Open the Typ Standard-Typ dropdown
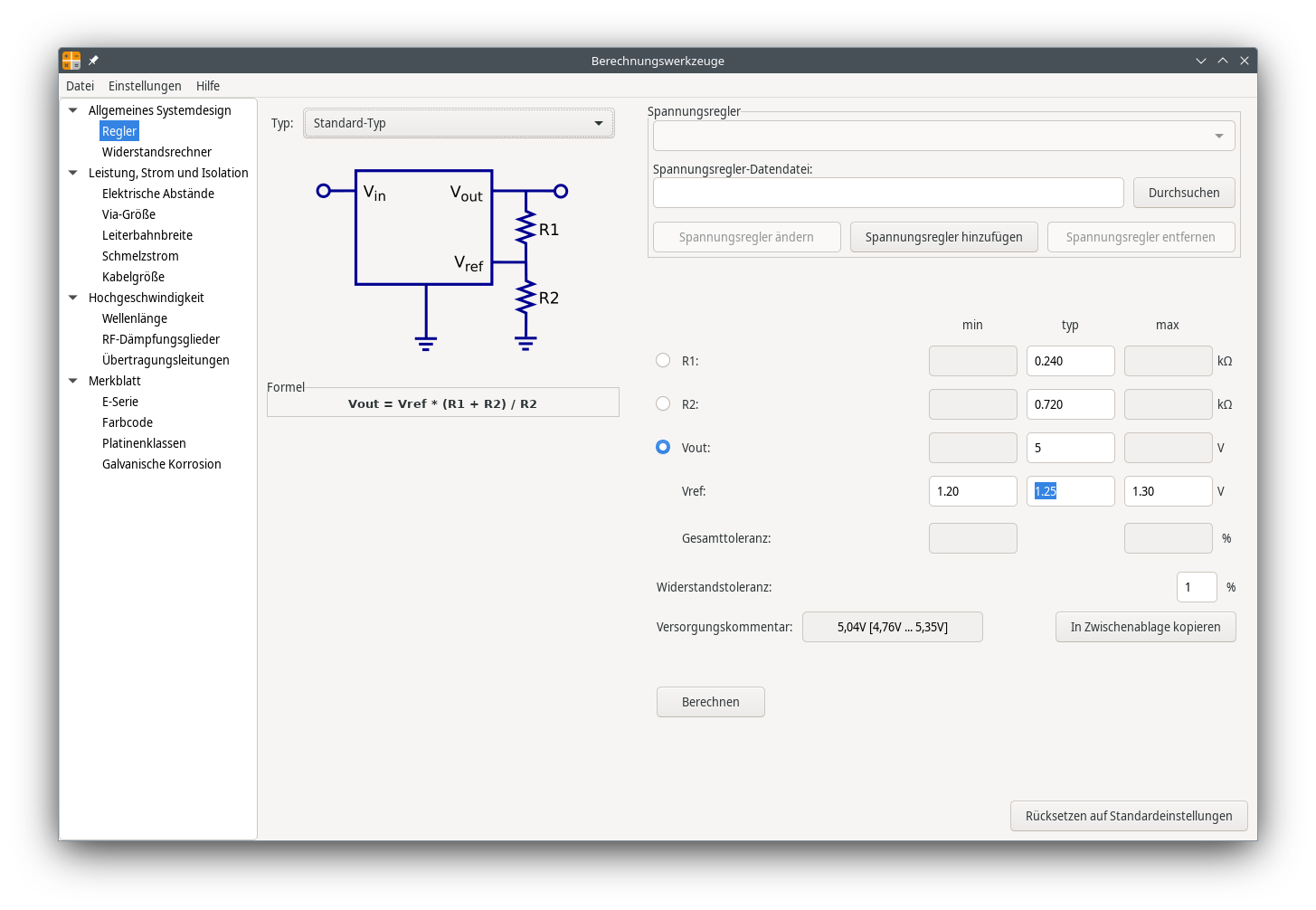 pos(459,123)
